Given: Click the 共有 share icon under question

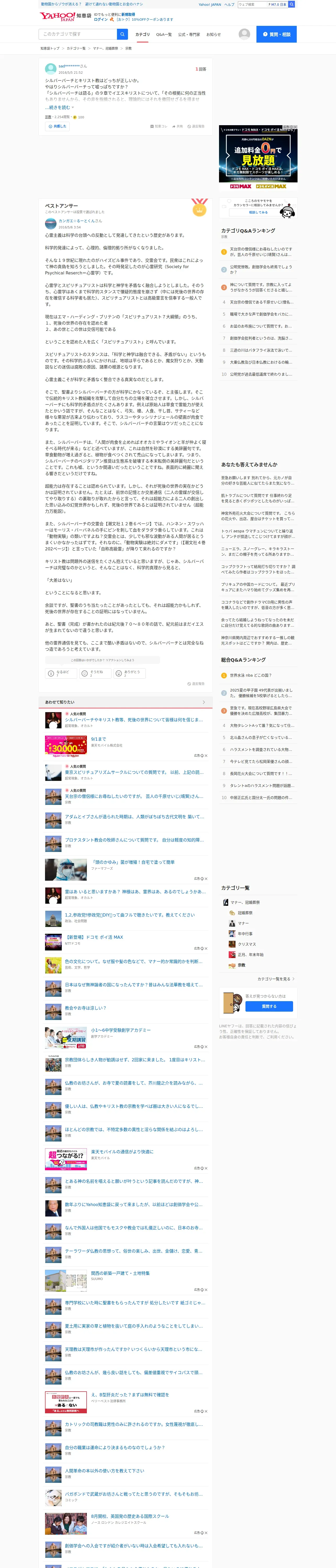Looking at the screenshot, I should point(174,126).
